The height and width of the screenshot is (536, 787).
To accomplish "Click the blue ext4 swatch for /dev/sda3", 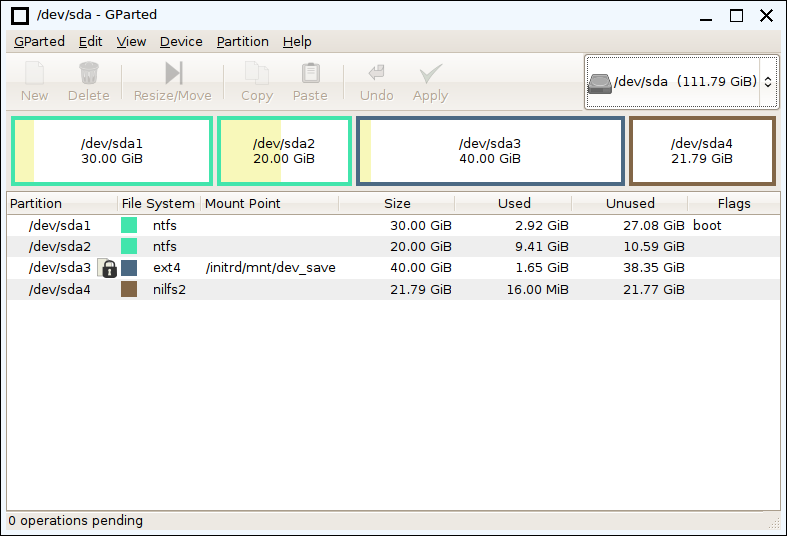I will (x=129, y=268).
